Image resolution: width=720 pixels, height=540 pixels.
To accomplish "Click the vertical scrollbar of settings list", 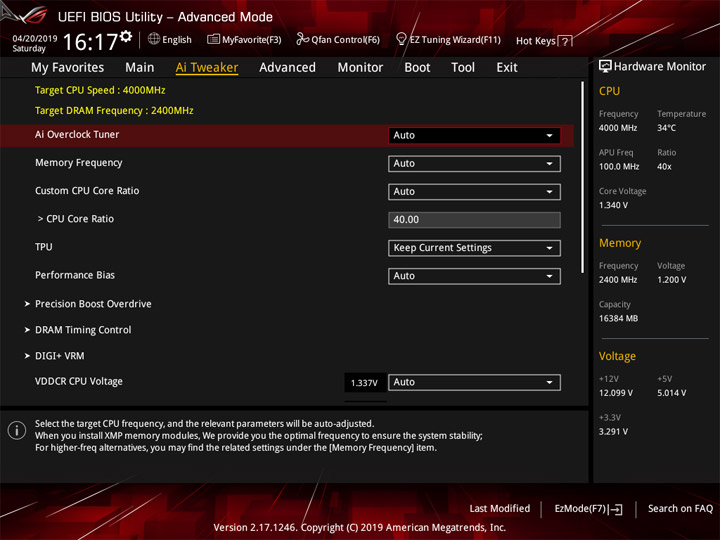I will [x=583, y=177].
